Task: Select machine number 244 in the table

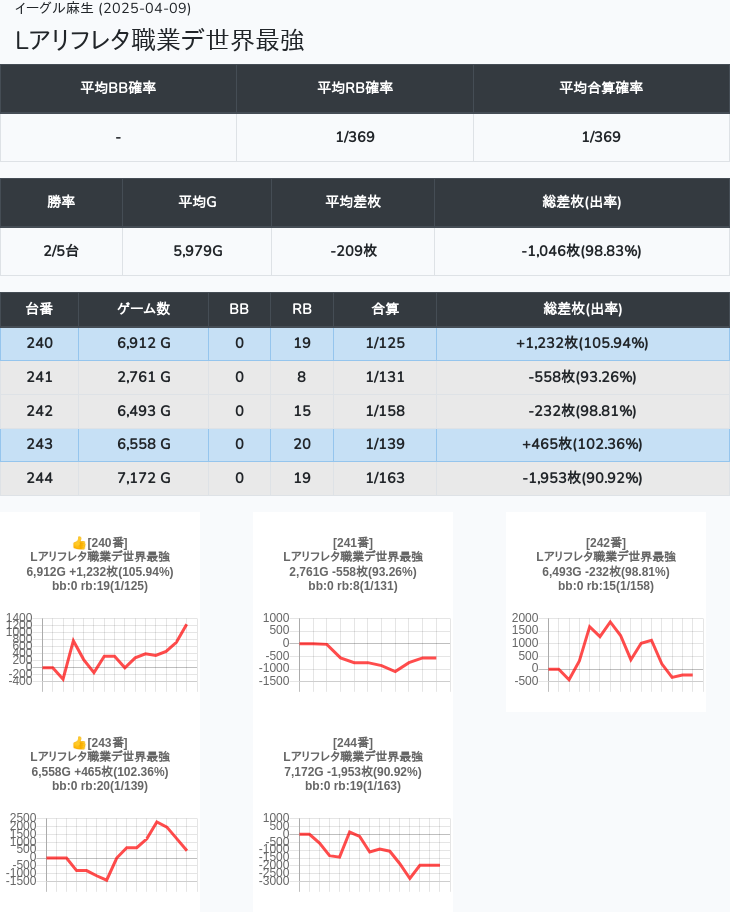Action: click(x=40, y=478)
